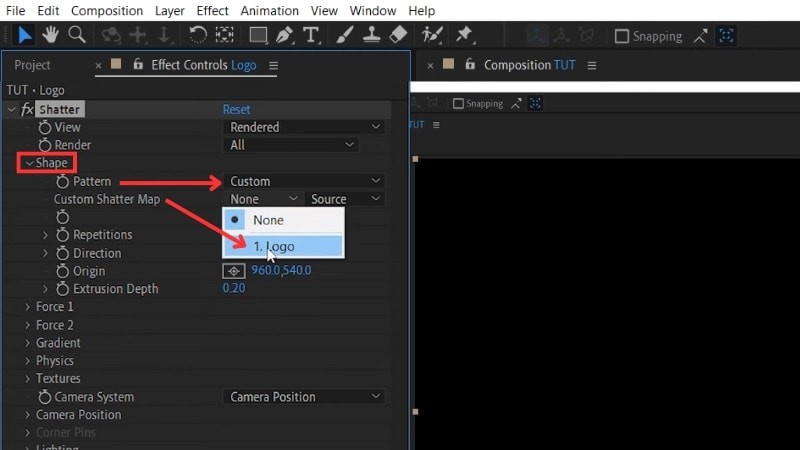This screenshot has height=450, width=800.
Task: Choose '1. Logo' from the layer list
Action: pyautogui.click(x=283, y=246)
